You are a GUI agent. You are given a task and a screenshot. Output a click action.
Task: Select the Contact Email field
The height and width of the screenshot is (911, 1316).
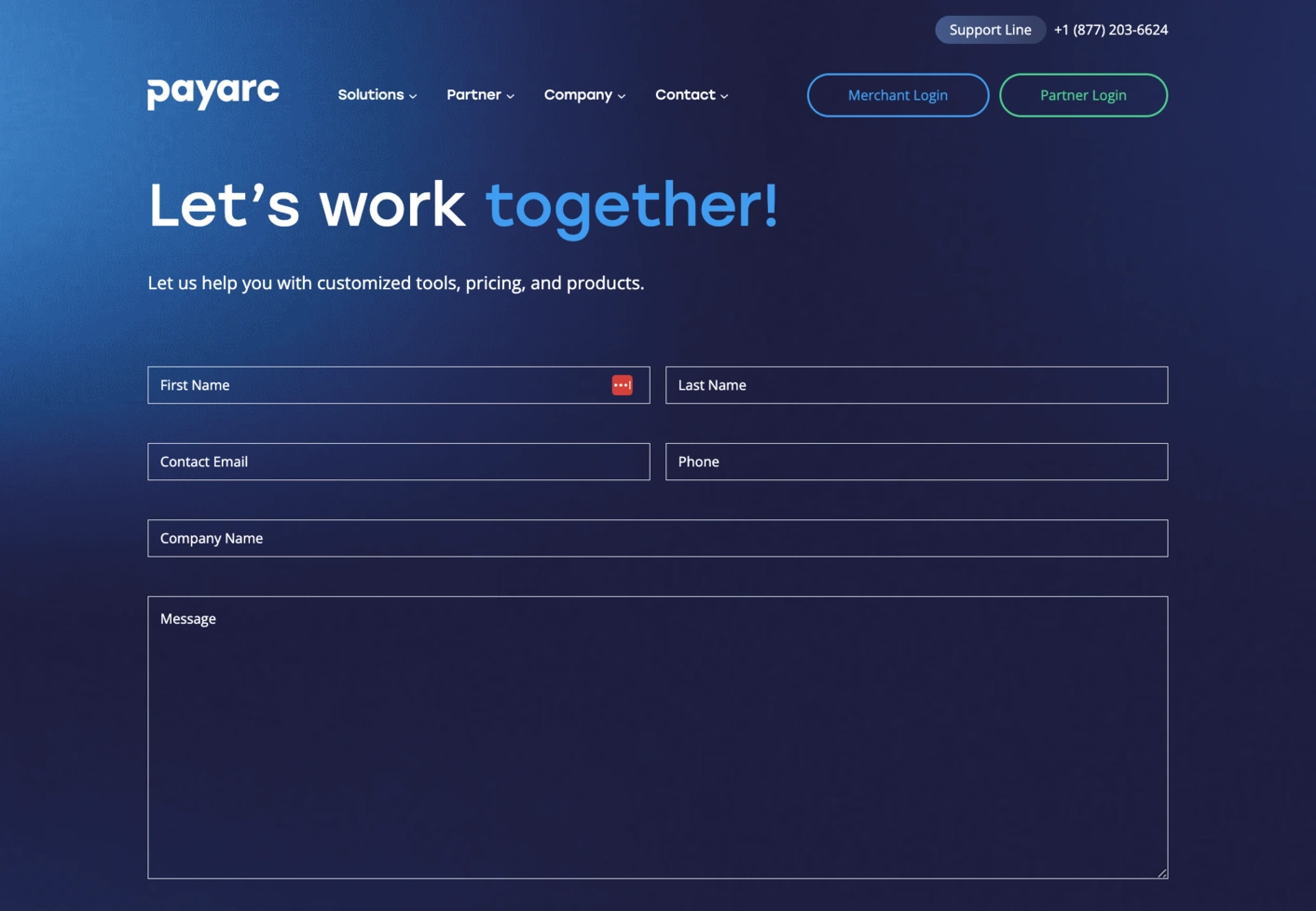[x=398, y=462]
